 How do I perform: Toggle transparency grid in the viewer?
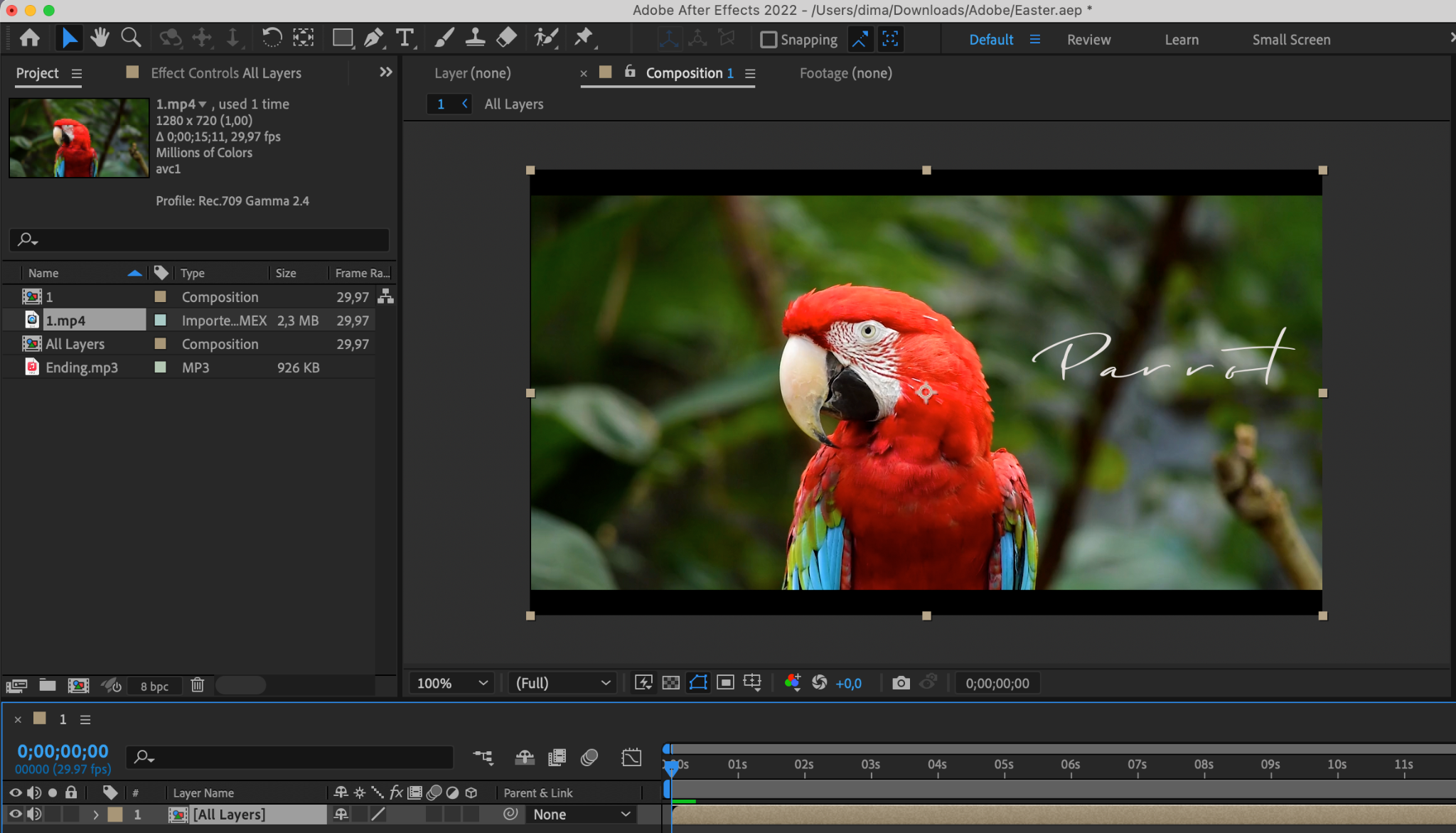[670, 683]
